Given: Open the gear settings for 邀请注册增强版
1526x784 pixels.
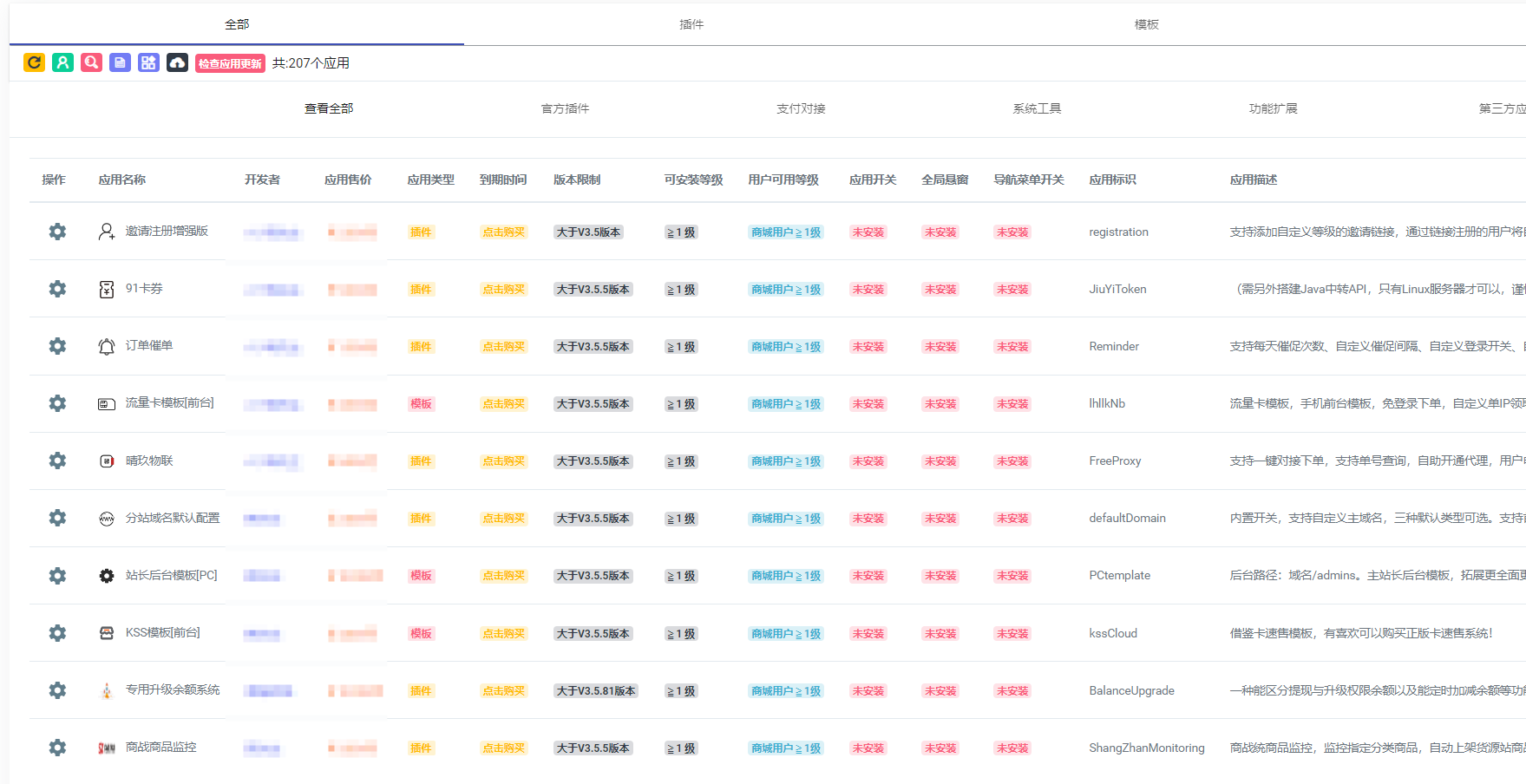Looking at the screenshot, I should (57, 232).
